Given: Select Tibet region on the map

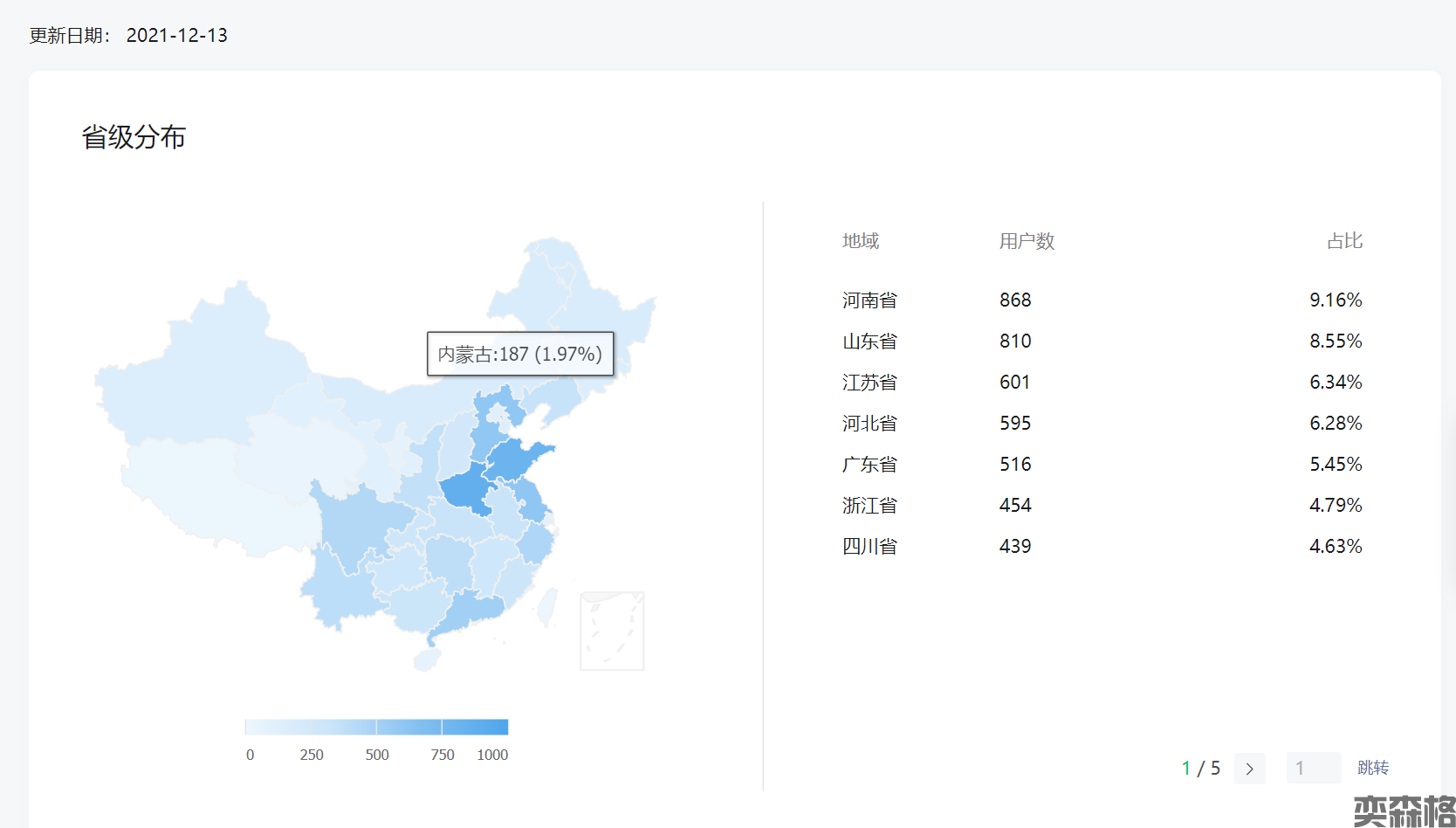Looking at the screenshot, I should coord(201,489).
